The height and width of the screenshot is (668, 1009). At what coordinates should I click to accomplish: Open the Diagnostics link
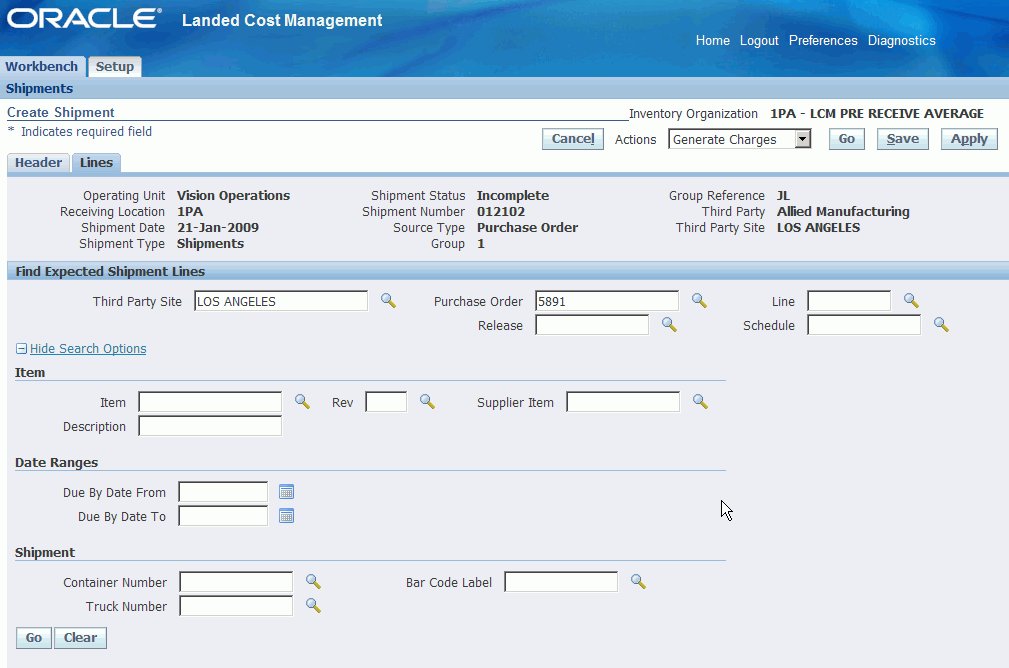(x=902, y=41)
